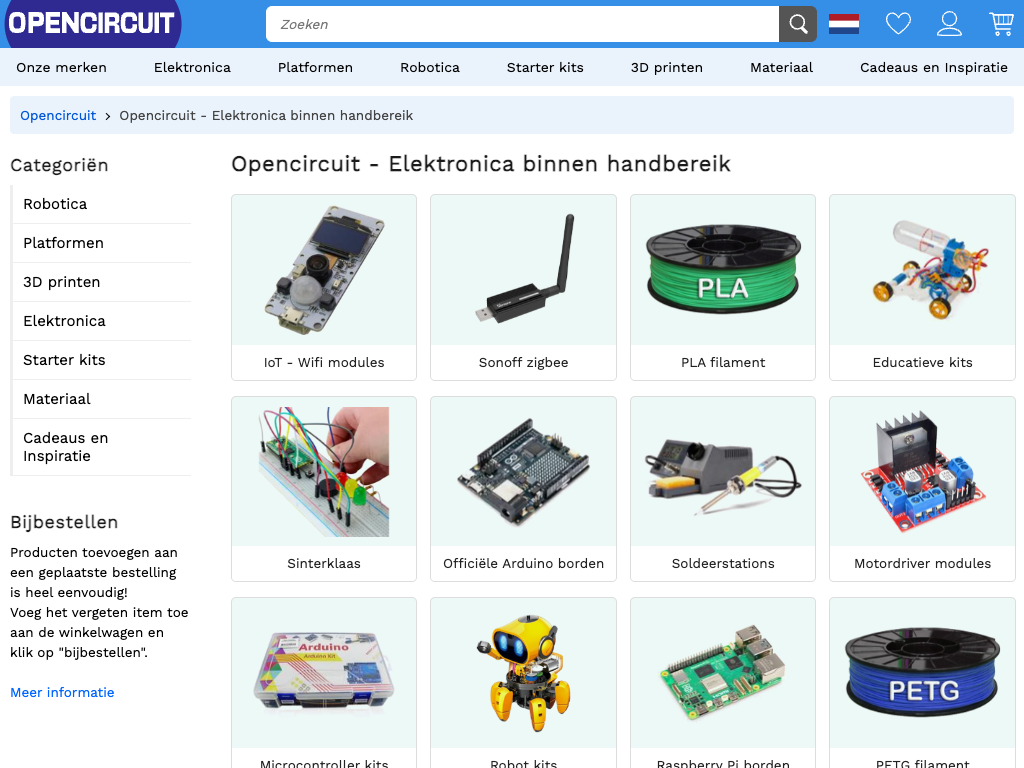Open the shopping cart icon
Screen dimensions: 1024x768
1001,24
